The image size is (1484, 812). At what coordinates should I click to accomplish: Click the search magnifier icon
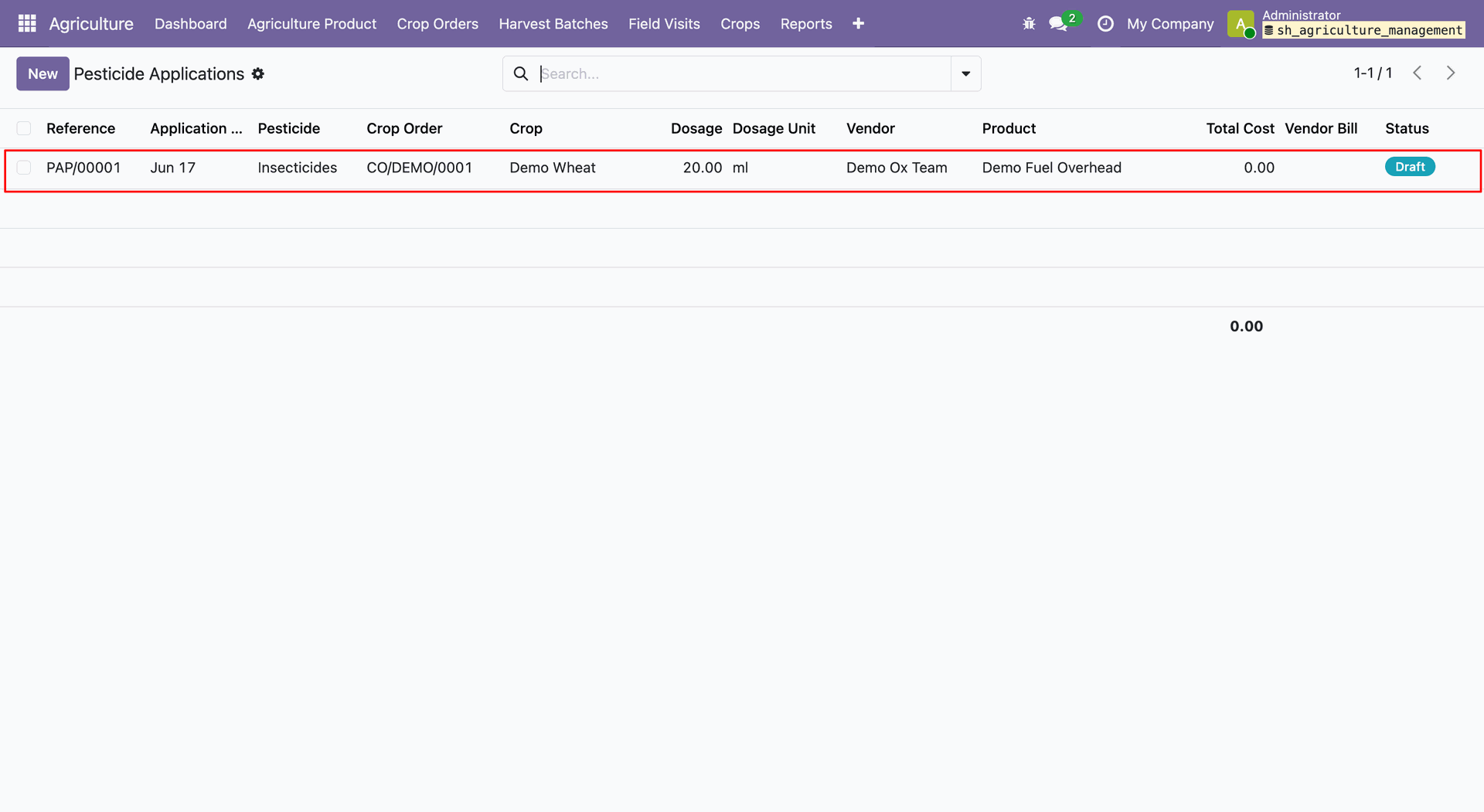(521, 74)
